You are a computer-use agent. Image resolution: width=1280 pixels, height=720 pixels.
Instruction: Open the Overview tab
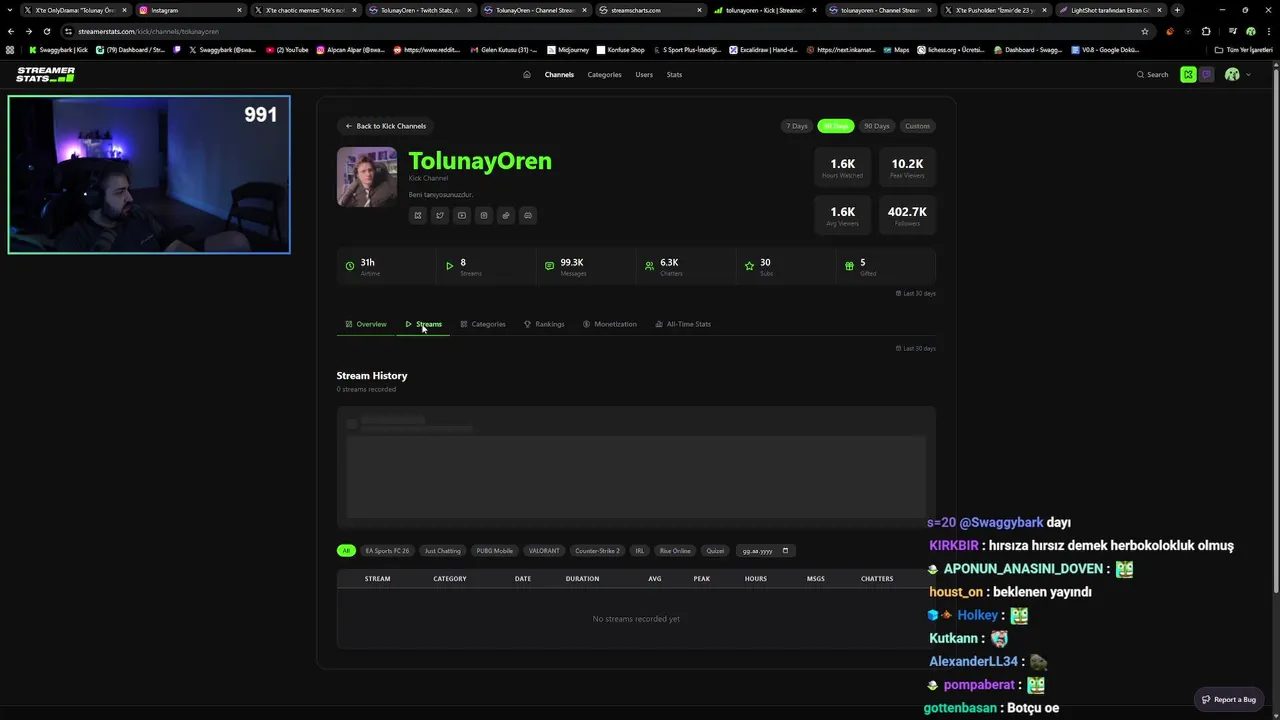366,324
